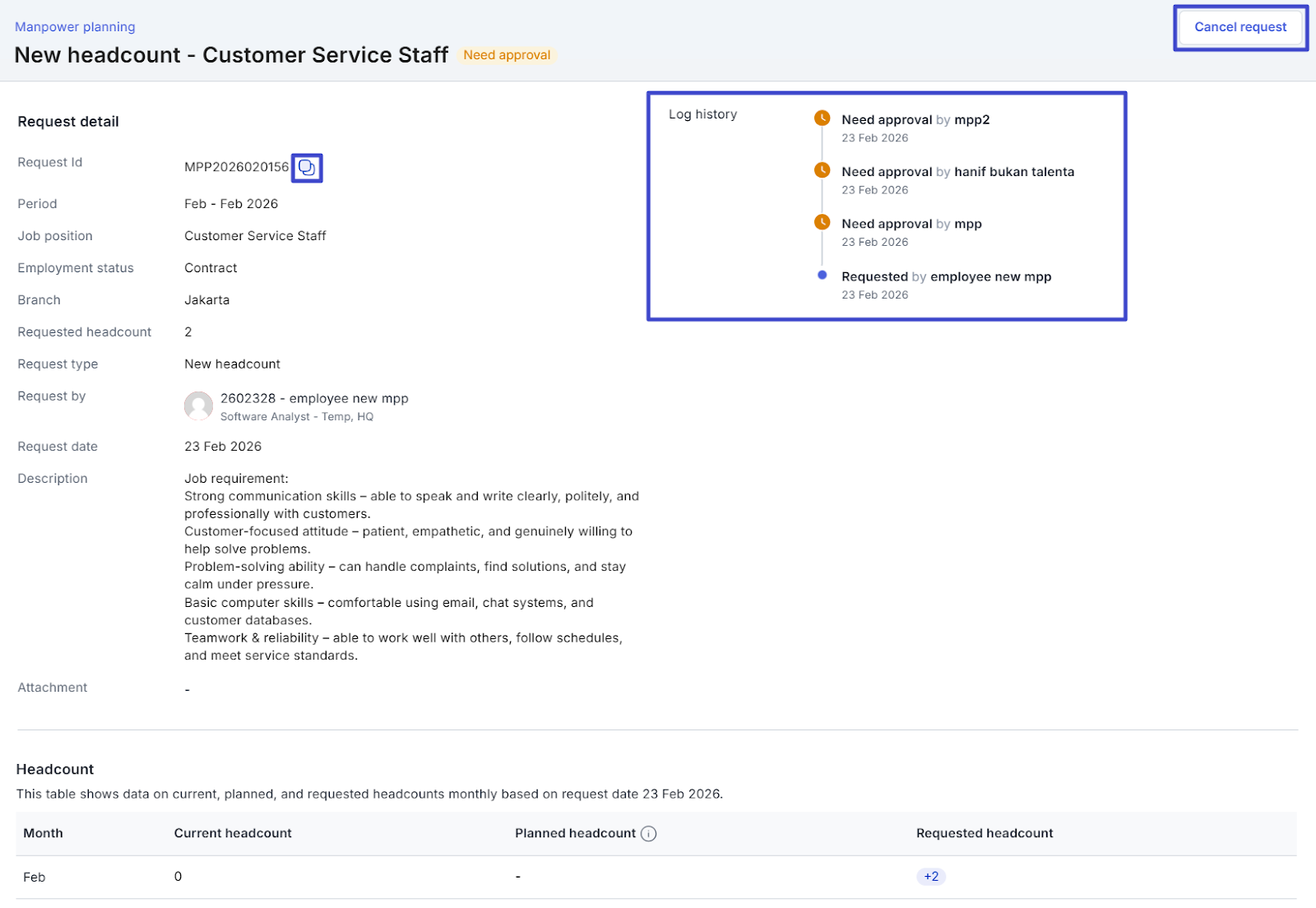Click the 'Requested by employee new mpp' log entry
1316x908 pixels.
click(x=946, y=276)
